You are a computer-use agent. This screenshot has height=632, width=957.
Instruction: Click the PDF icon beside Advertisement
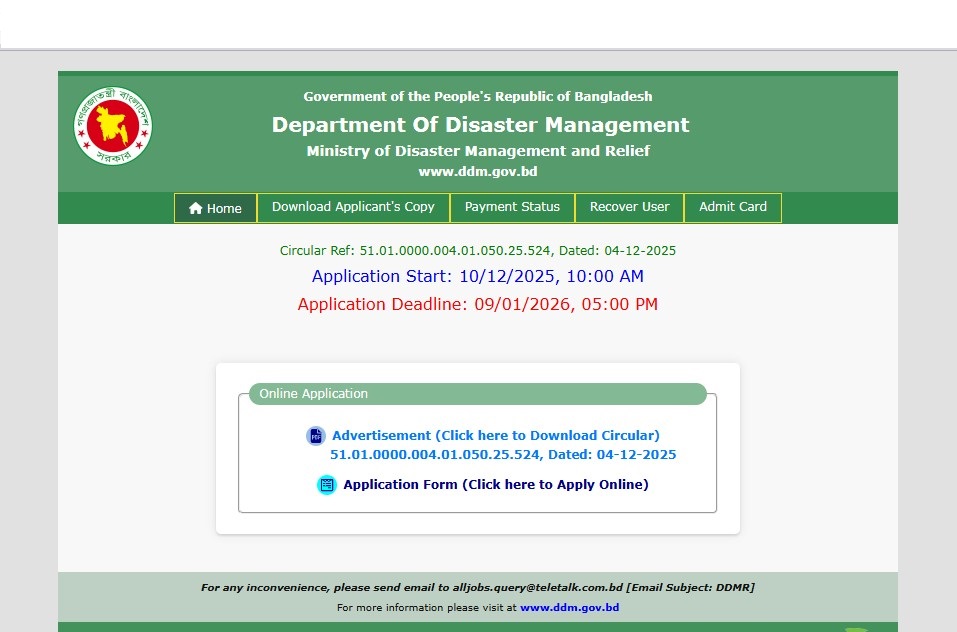point(316,436)
